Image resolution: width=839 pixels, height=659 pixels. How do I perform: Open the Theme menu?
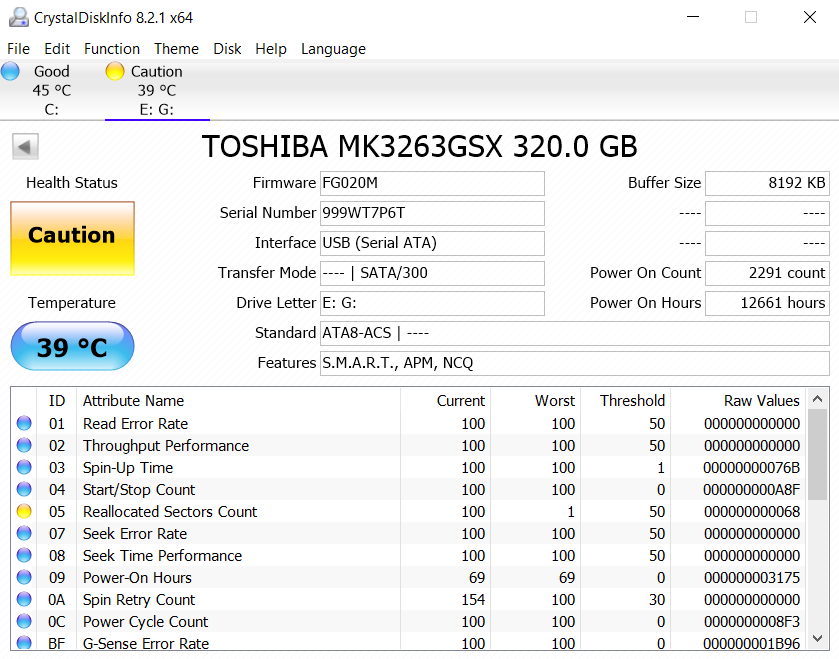(x=176, y=49)
